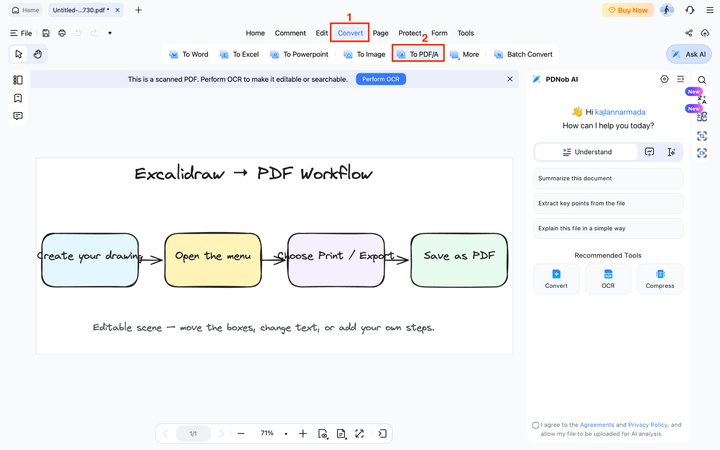The height and width of the screenshot is (450, 720).
Task: Click the Perform OCR button
Action: (381, 79)
